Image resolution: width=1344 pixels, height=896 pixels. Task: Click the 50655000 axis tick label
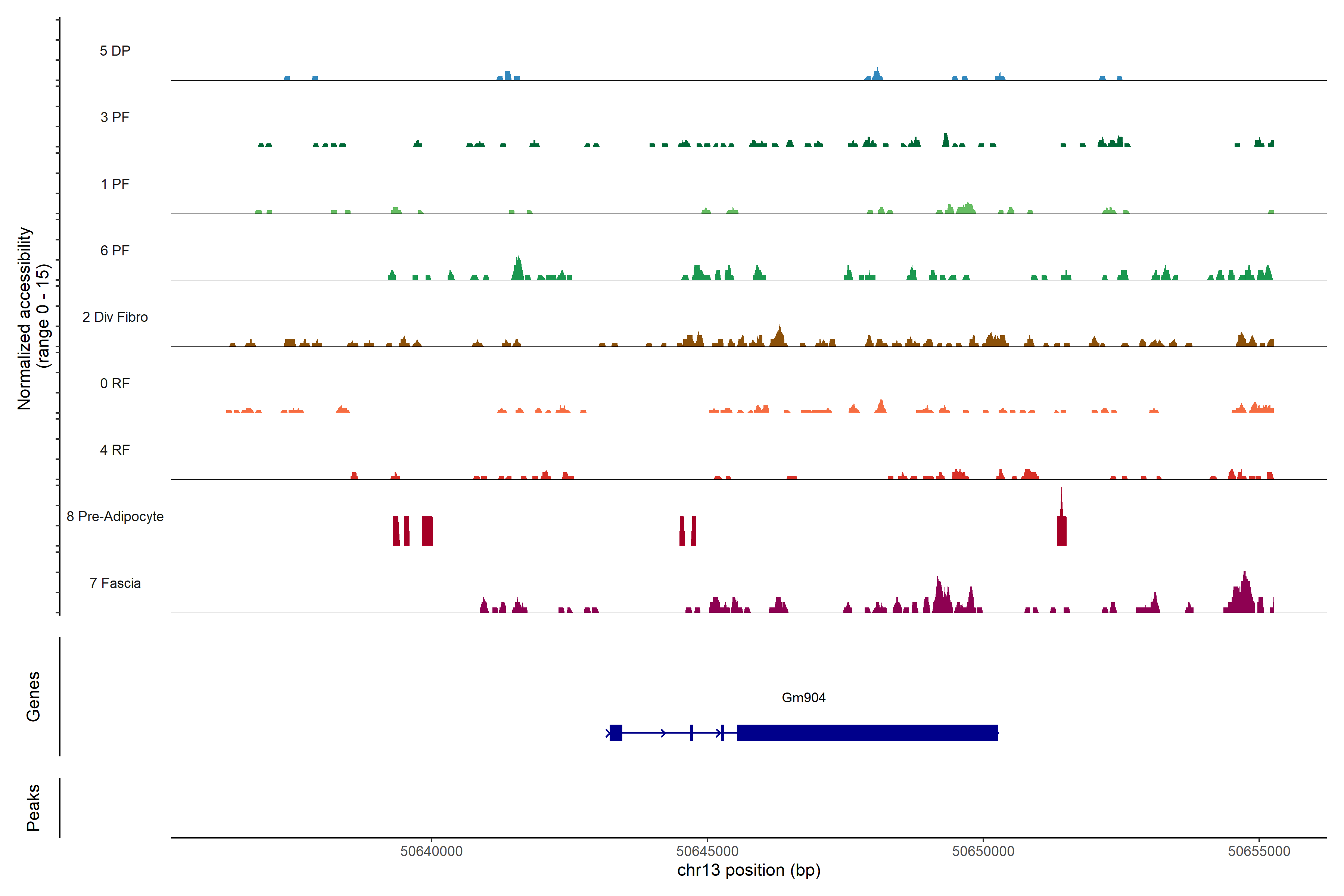pos(1259,851)
